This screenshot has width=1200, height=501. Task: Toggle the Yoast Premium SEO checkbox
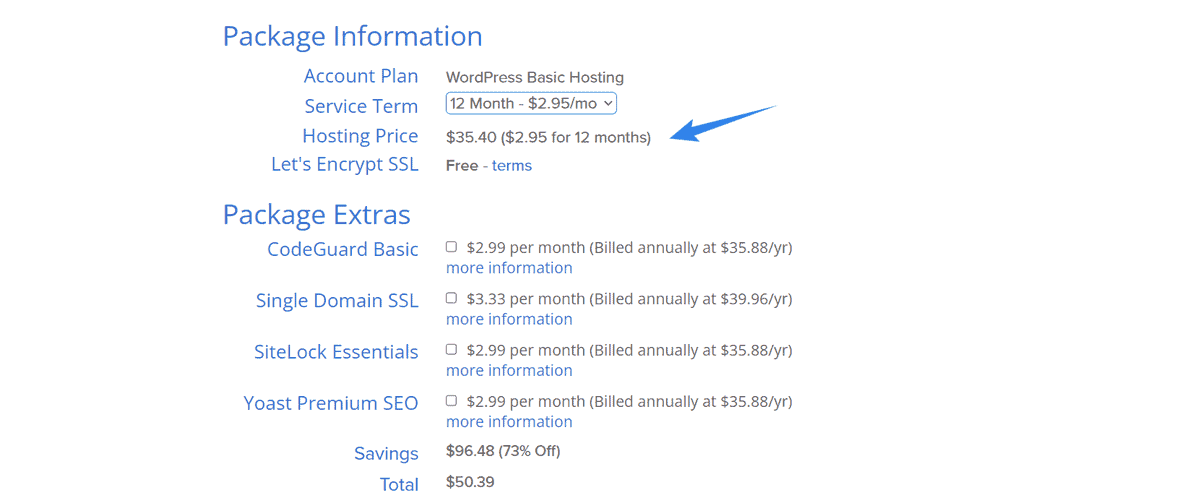click(451, 400)
